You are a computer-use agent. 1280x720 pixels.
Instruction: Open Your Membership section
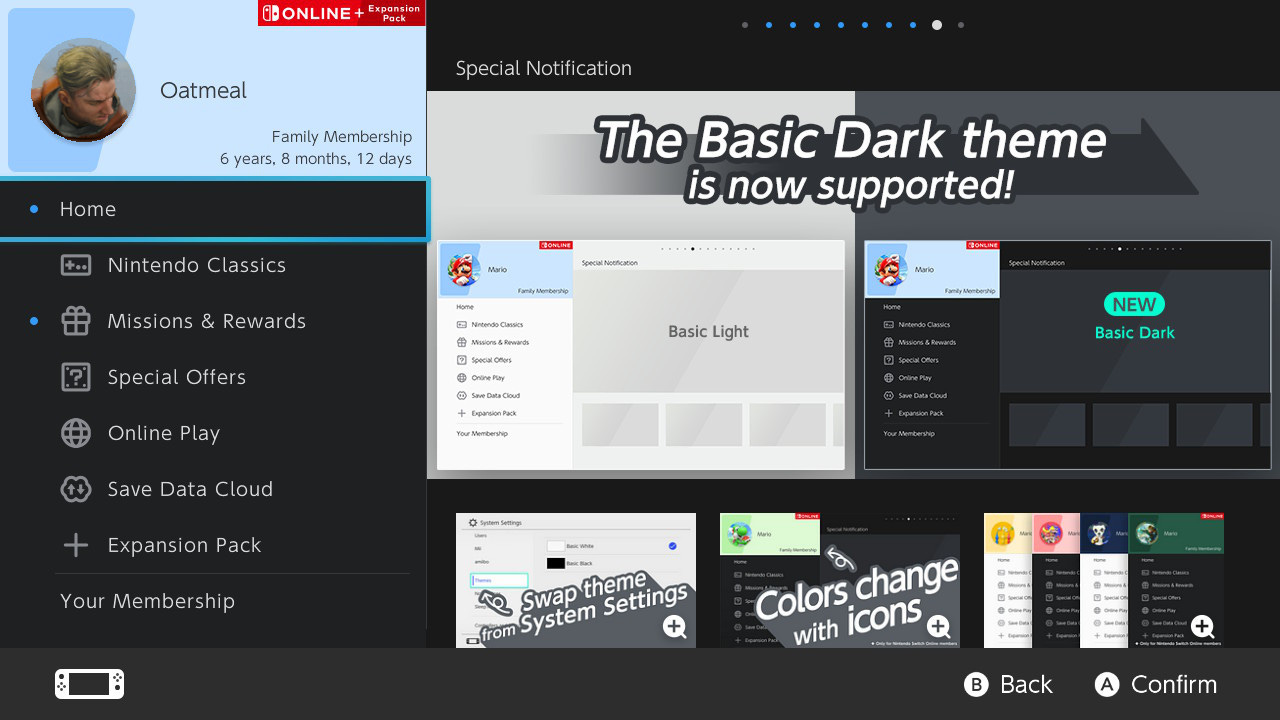pos(214,601)
